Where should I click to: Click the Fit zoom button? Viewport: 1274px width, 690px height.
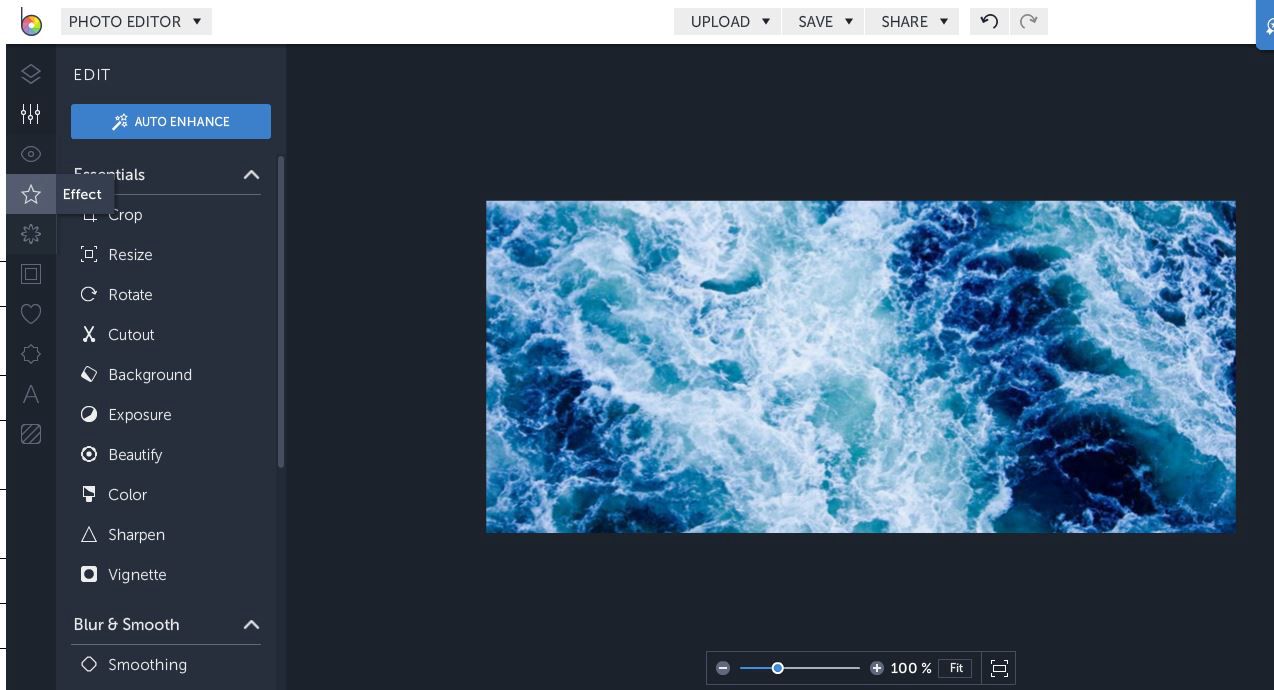(956, 668)
